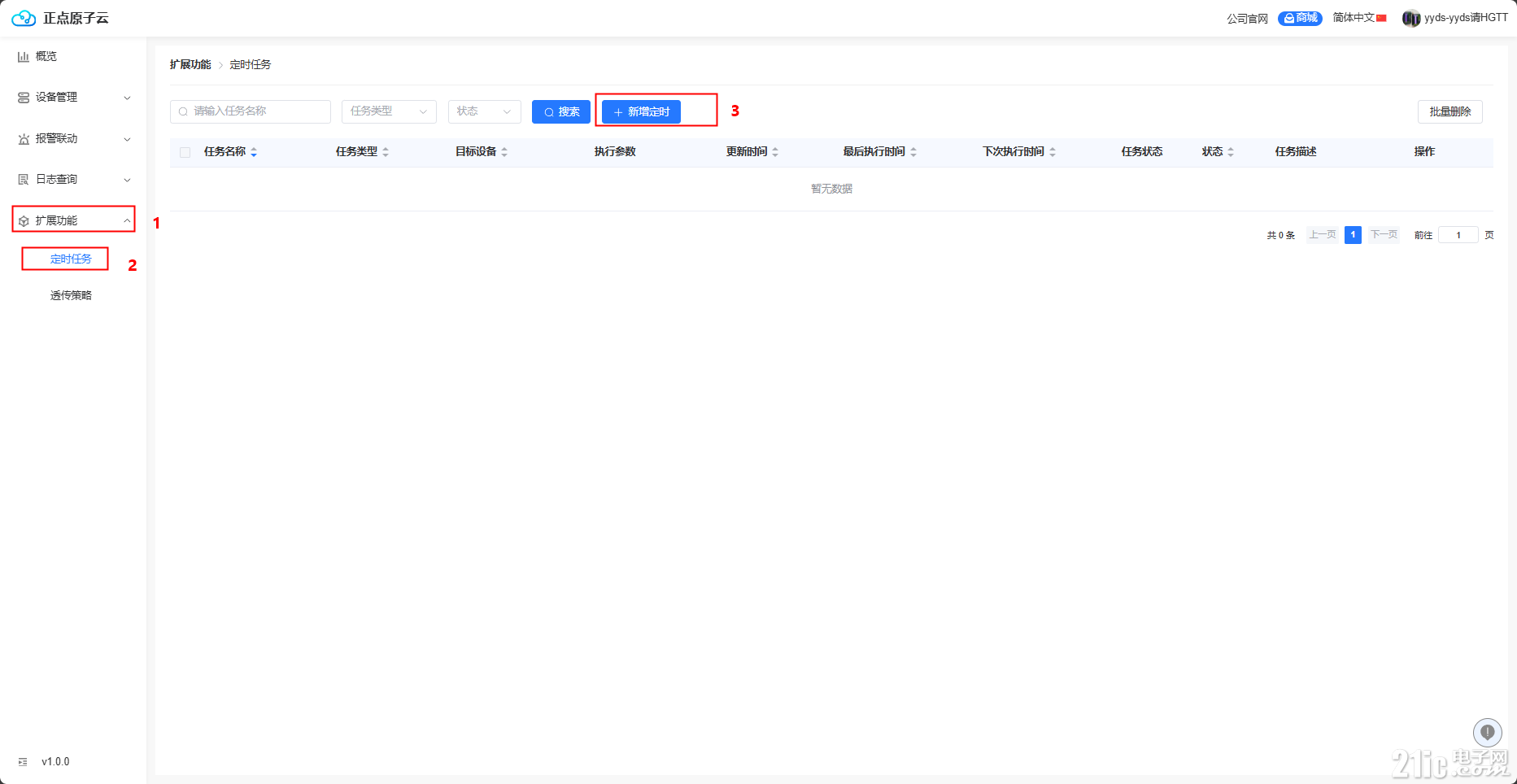Open the 商城 shop badge
Image resolution: width=1517 pixels, height=784 pixels.
coord(1300,18)
